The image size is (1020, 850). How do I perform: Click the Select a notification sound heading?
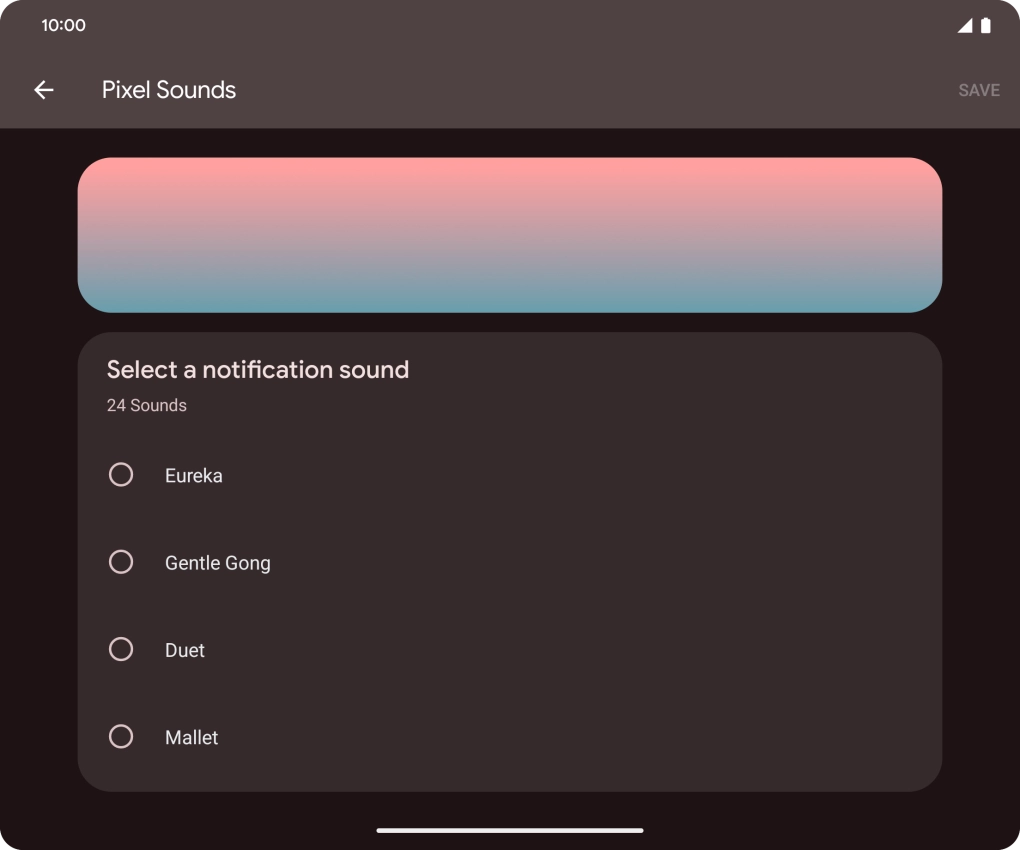coord(257,369)
